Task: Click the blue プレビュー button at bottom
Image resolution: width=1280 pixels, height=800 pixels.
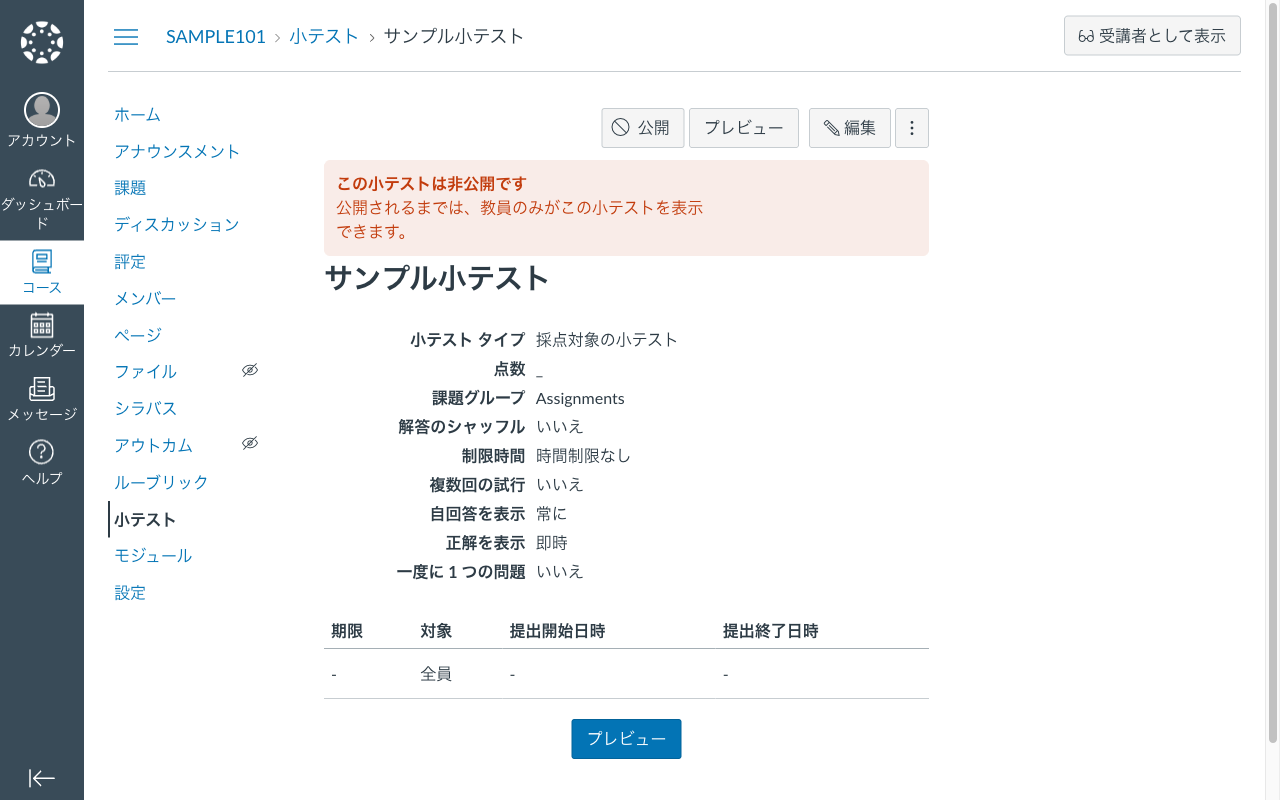Action: (x=626, y=739)
